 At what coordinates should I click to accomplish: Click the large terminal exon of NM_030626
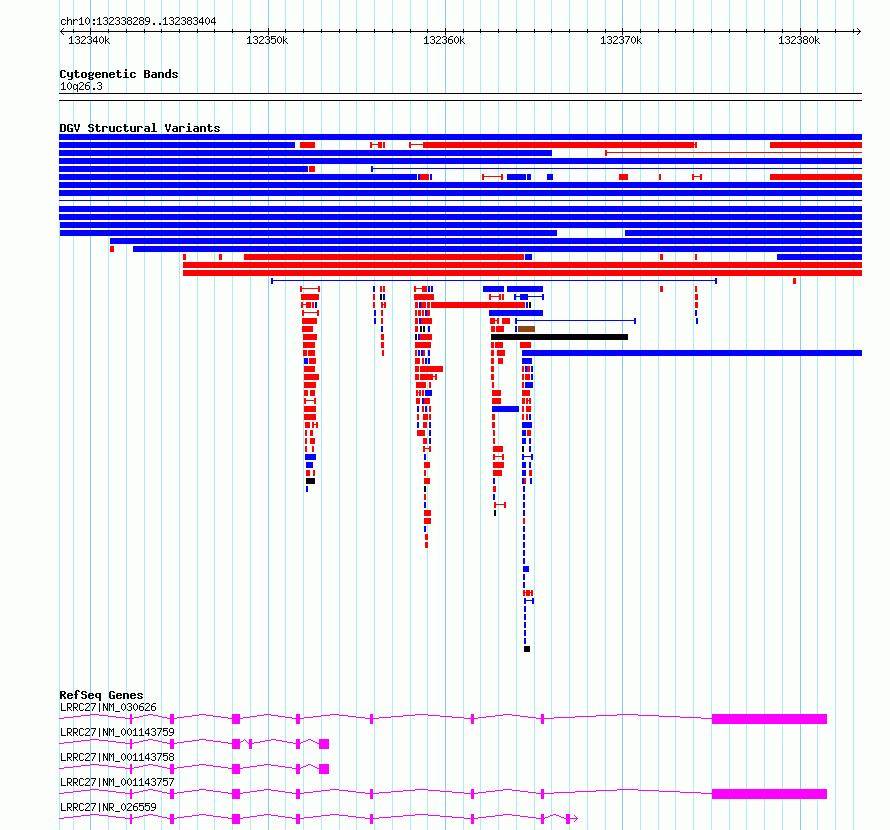click(769, 719)
